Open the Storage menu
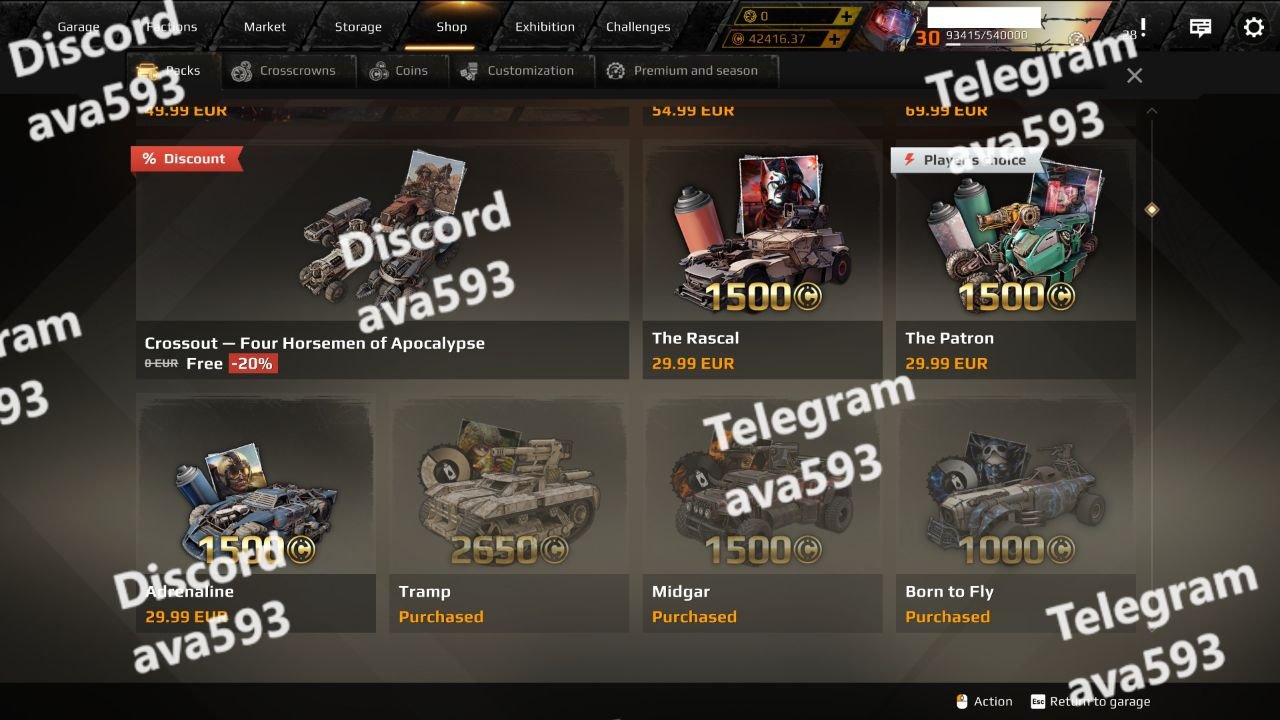 (358, 27)
